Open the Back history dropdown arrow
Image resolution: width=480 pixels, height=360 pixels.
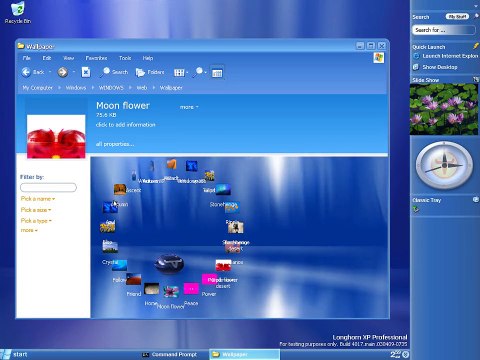point(50,72)
